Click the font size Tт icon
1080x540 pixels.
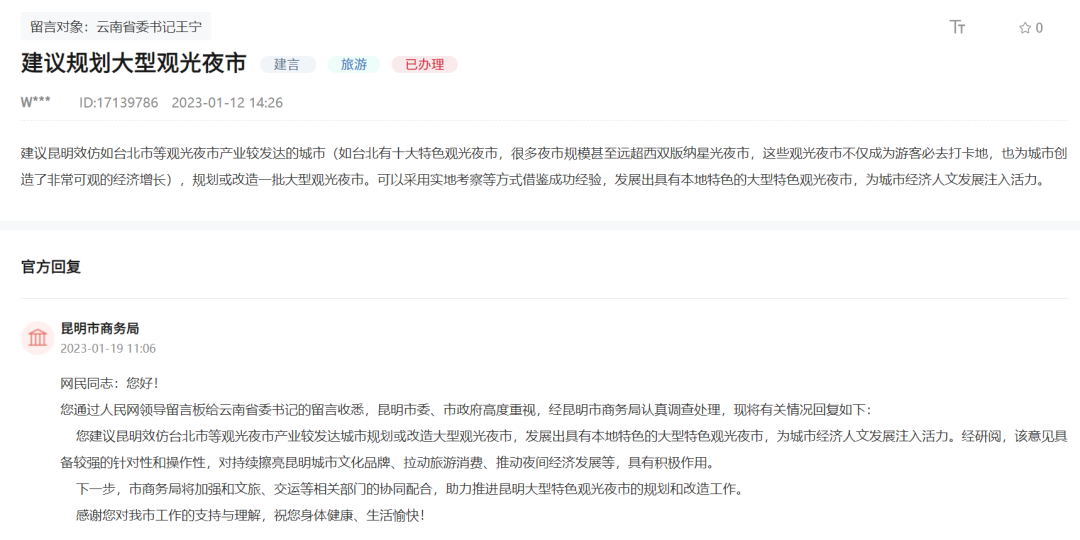957,28
